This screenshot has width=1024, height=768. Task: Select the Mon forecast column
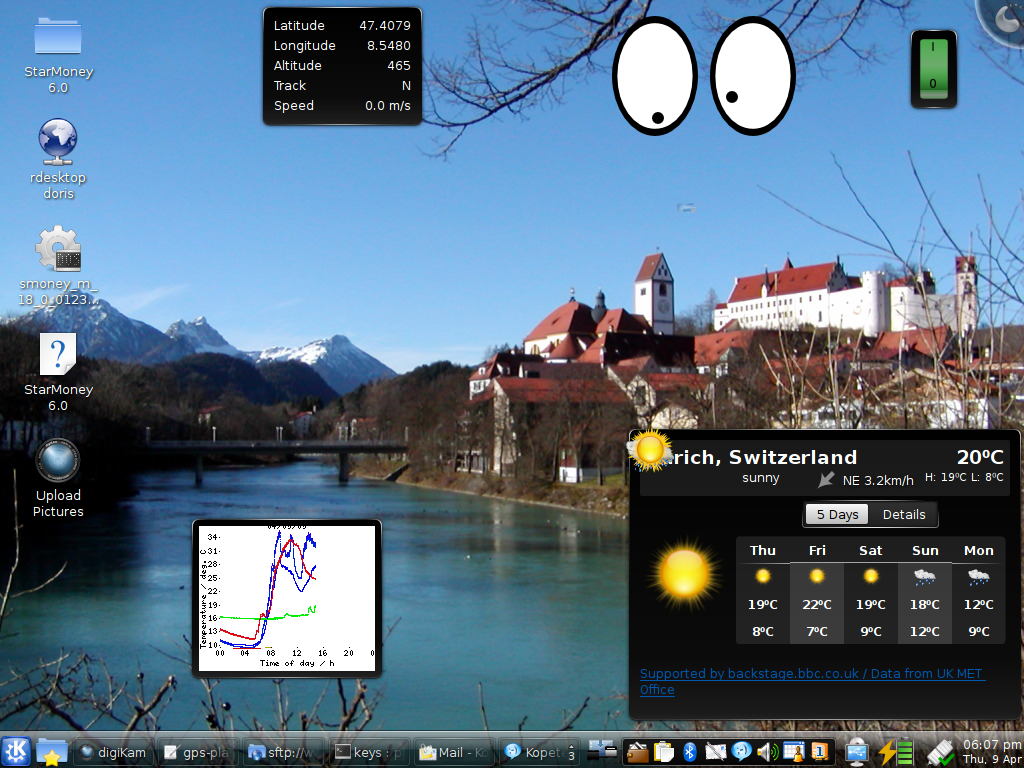(978, 590)
